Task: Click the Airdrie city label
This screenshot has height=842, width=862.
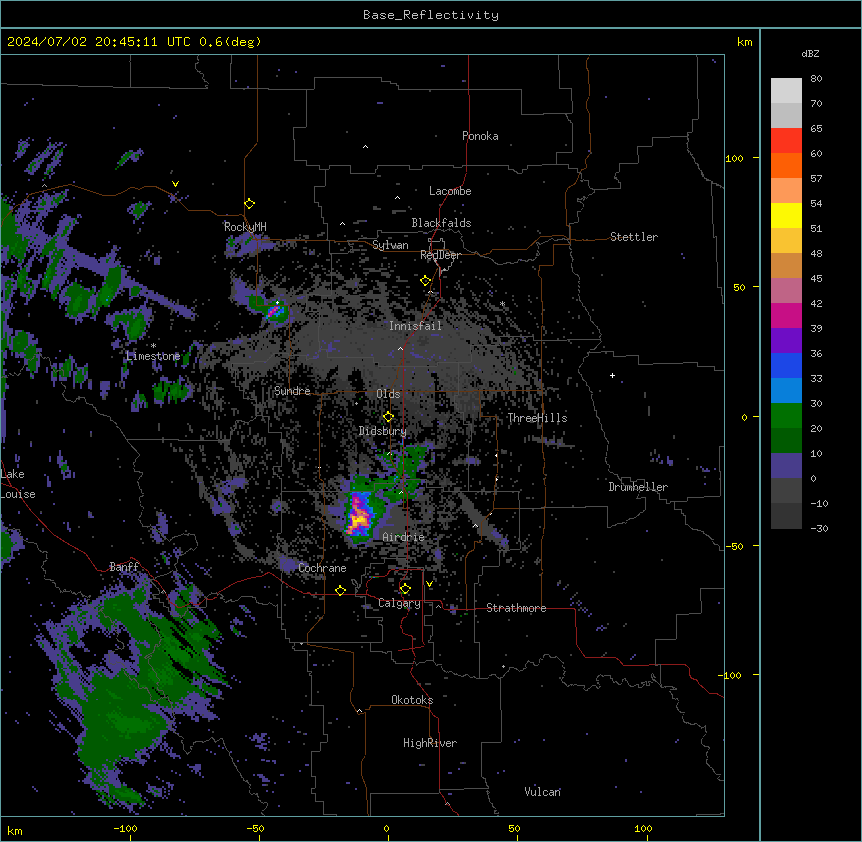Action: pos(404,537)
